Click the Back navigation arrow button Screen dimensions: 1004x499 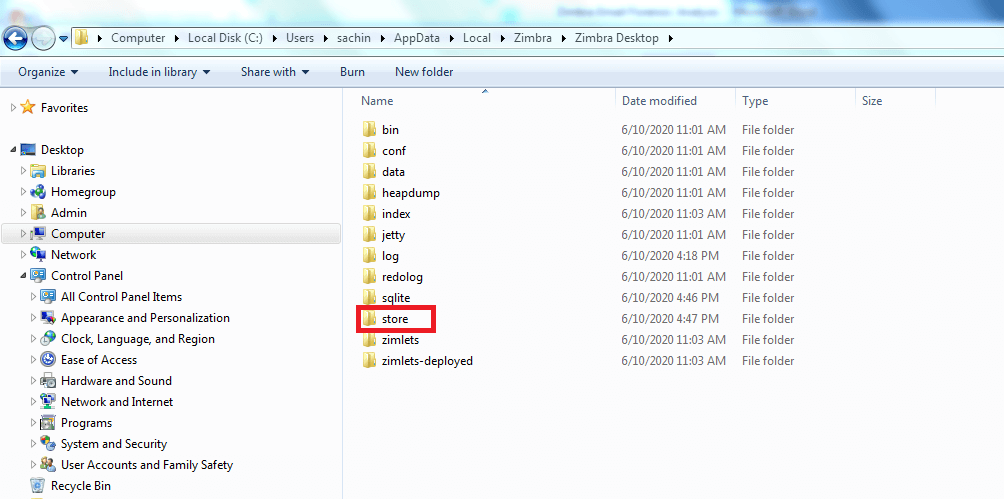[15, 38]
